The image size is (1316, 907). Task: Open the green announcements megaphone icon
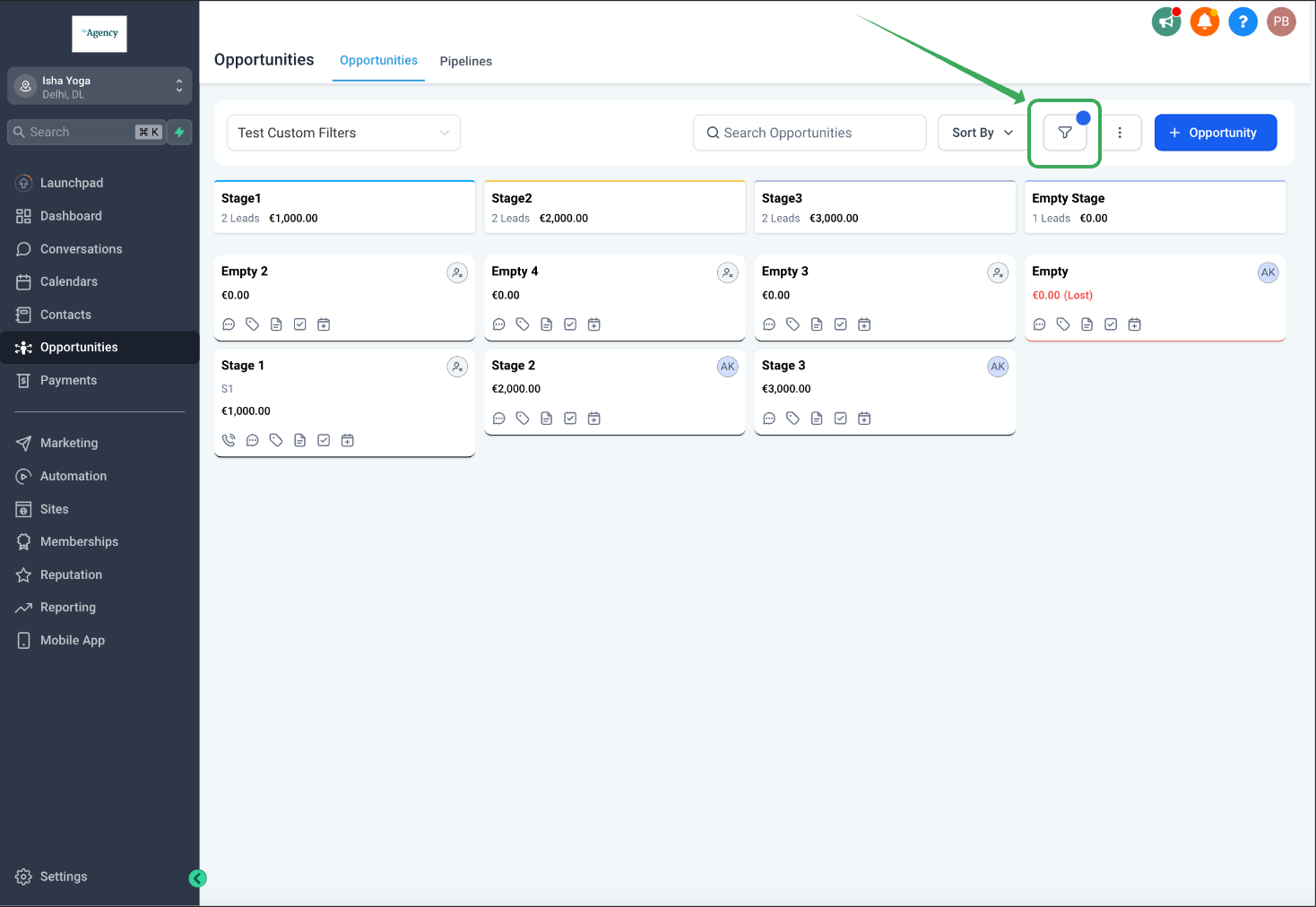coord(1165,22)
